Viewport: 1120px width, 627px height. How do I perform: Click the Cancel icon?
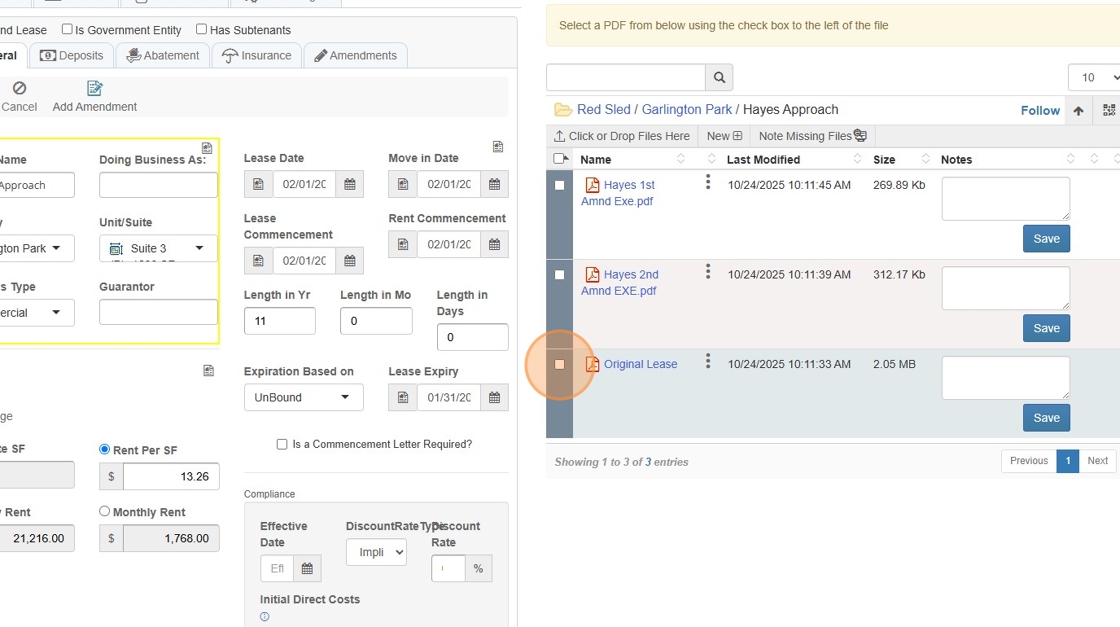tap(19, 89)
